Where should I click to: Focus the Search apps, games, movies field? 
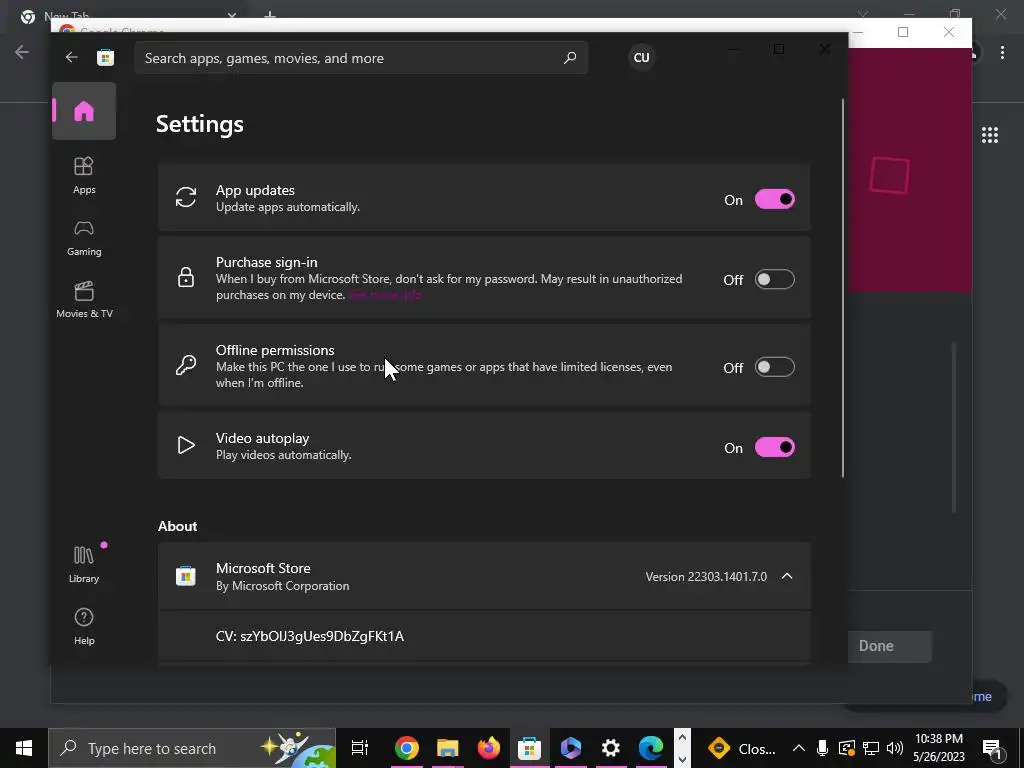point(360,58)
